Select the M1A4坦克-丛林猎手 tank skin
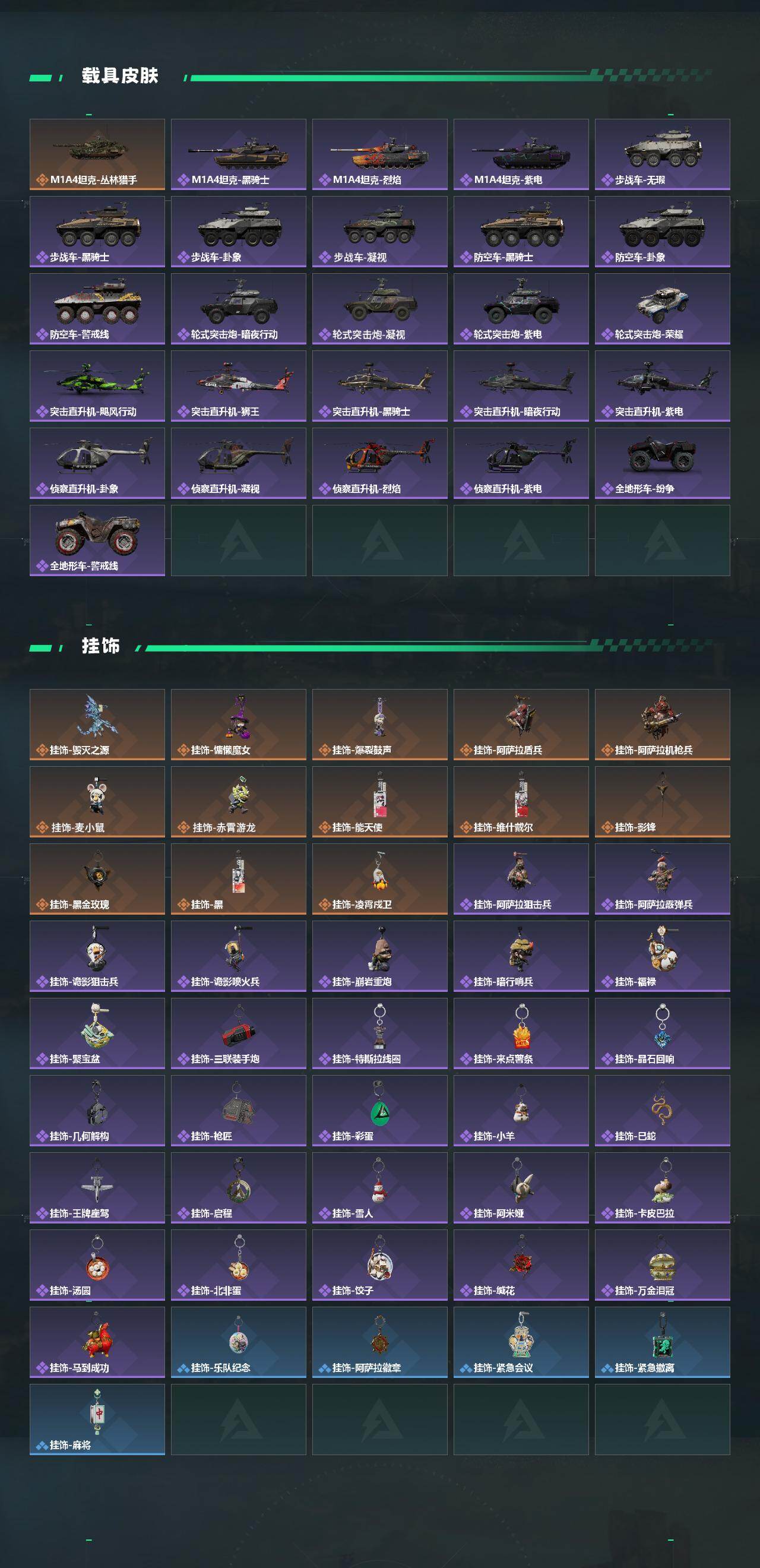760x1568 pixels. pyautogui.click(x=97, y=154)
